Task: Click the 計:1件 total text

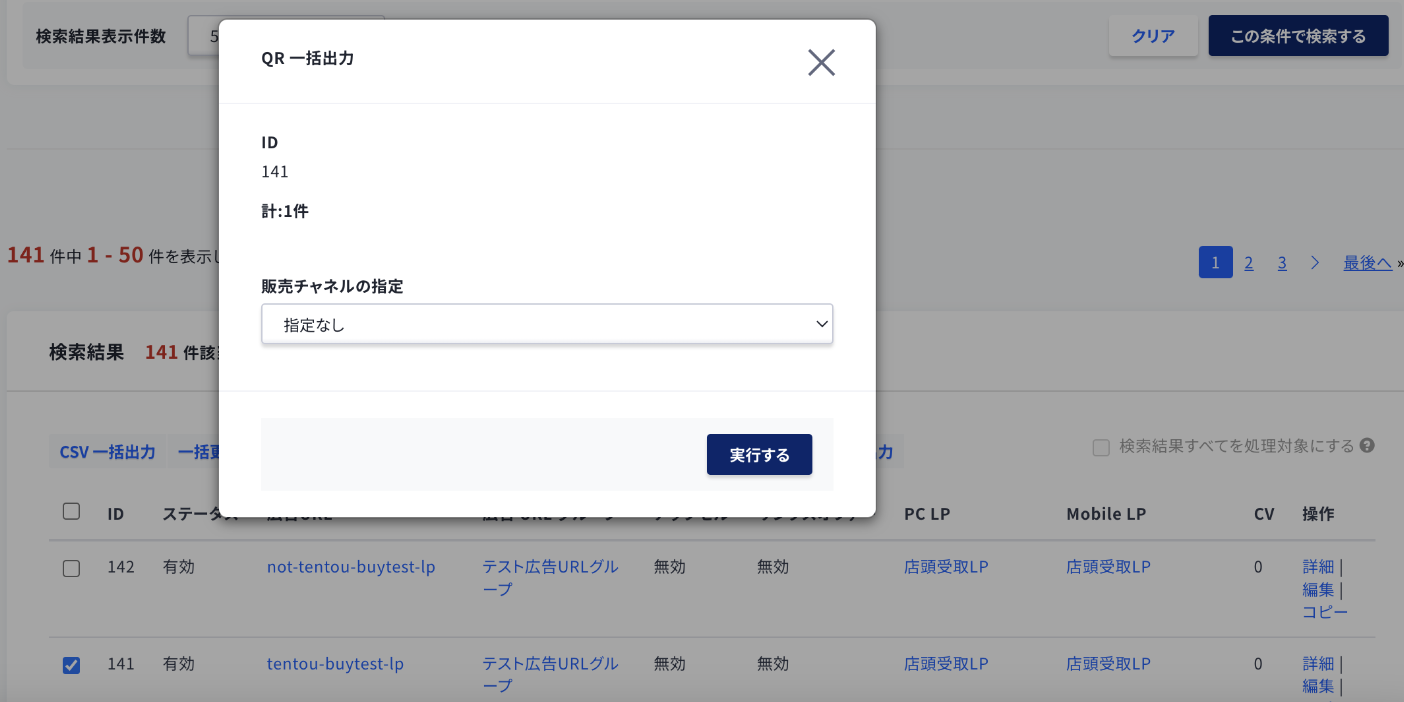Action: (285, 212)
